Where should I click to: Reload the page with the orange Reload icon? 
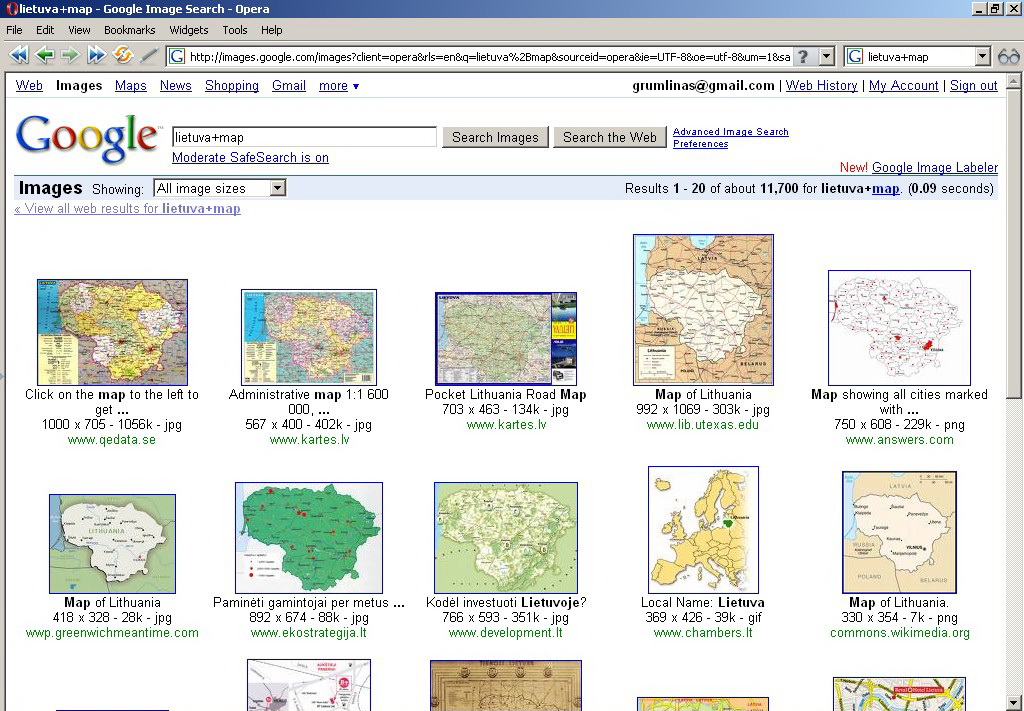pos(123,56)
